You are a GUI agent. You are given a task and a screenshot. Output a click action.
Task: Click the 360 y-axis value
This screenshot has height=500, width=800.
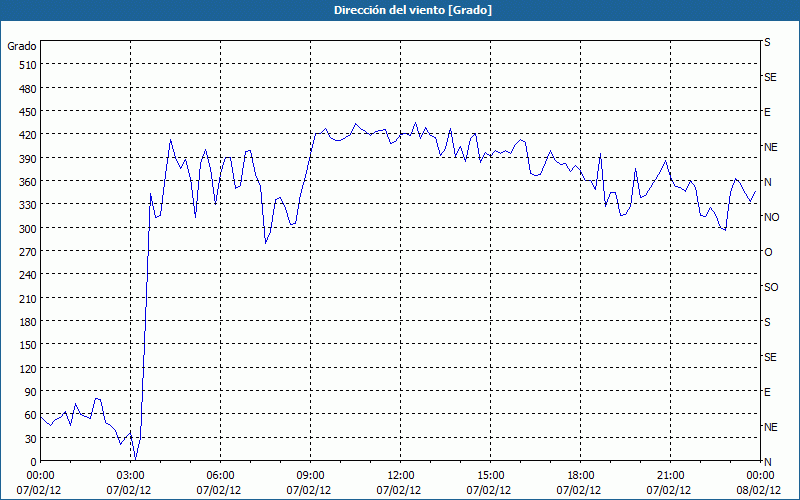coord(28,182)
